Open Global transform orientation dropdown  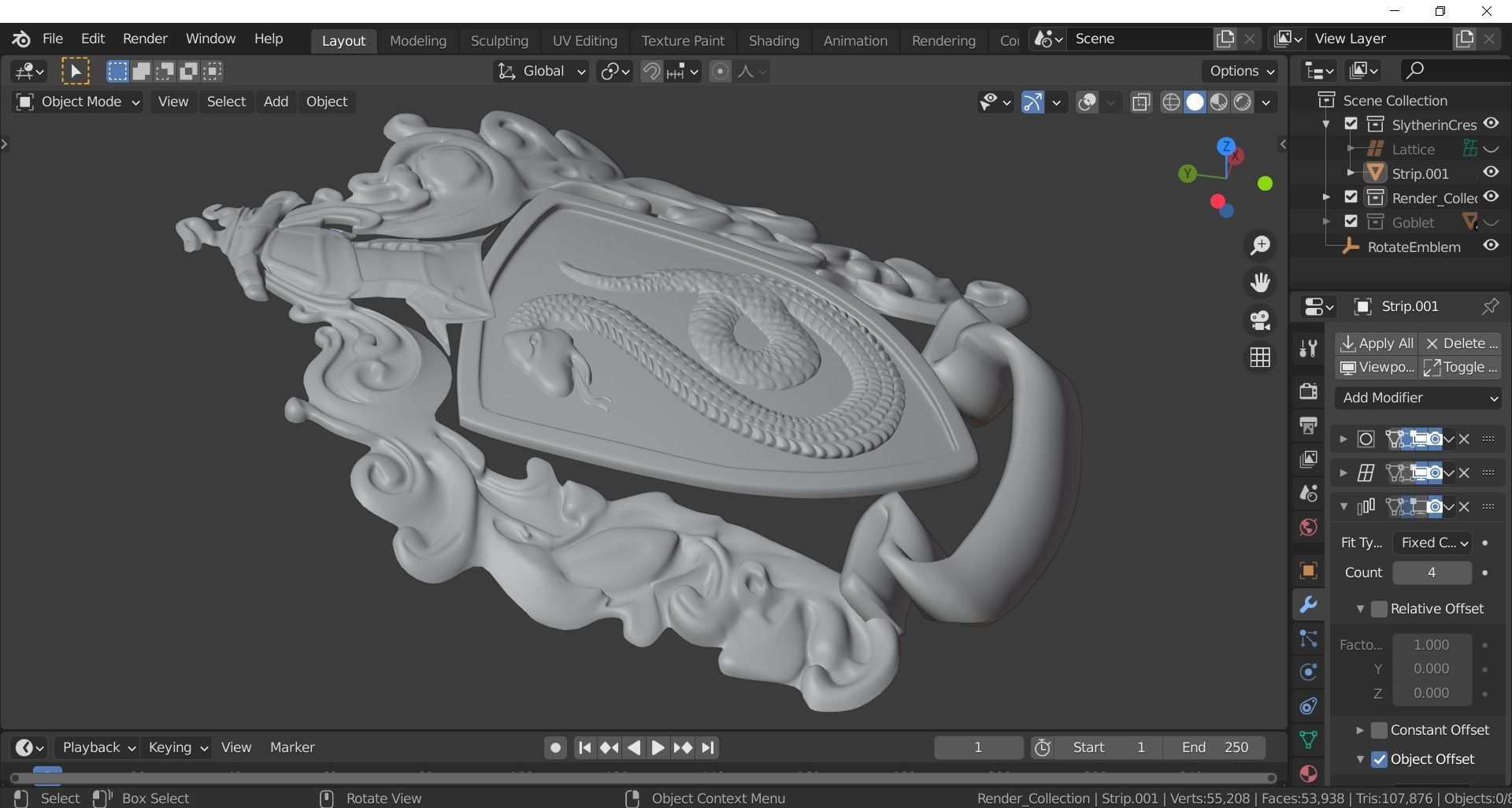coord(541,72)
